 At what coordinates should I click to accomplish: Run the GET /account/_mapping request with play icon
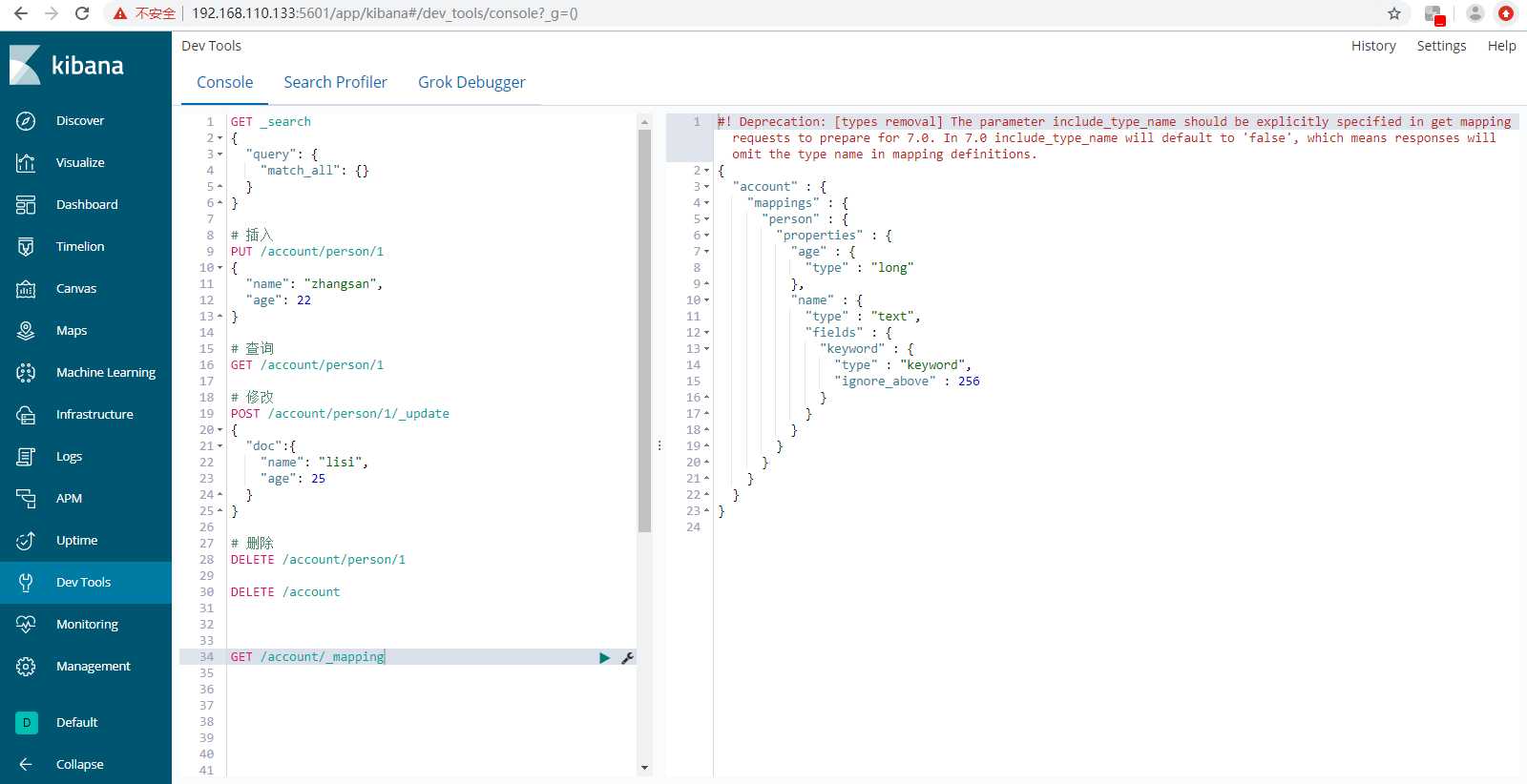point(604,658)
